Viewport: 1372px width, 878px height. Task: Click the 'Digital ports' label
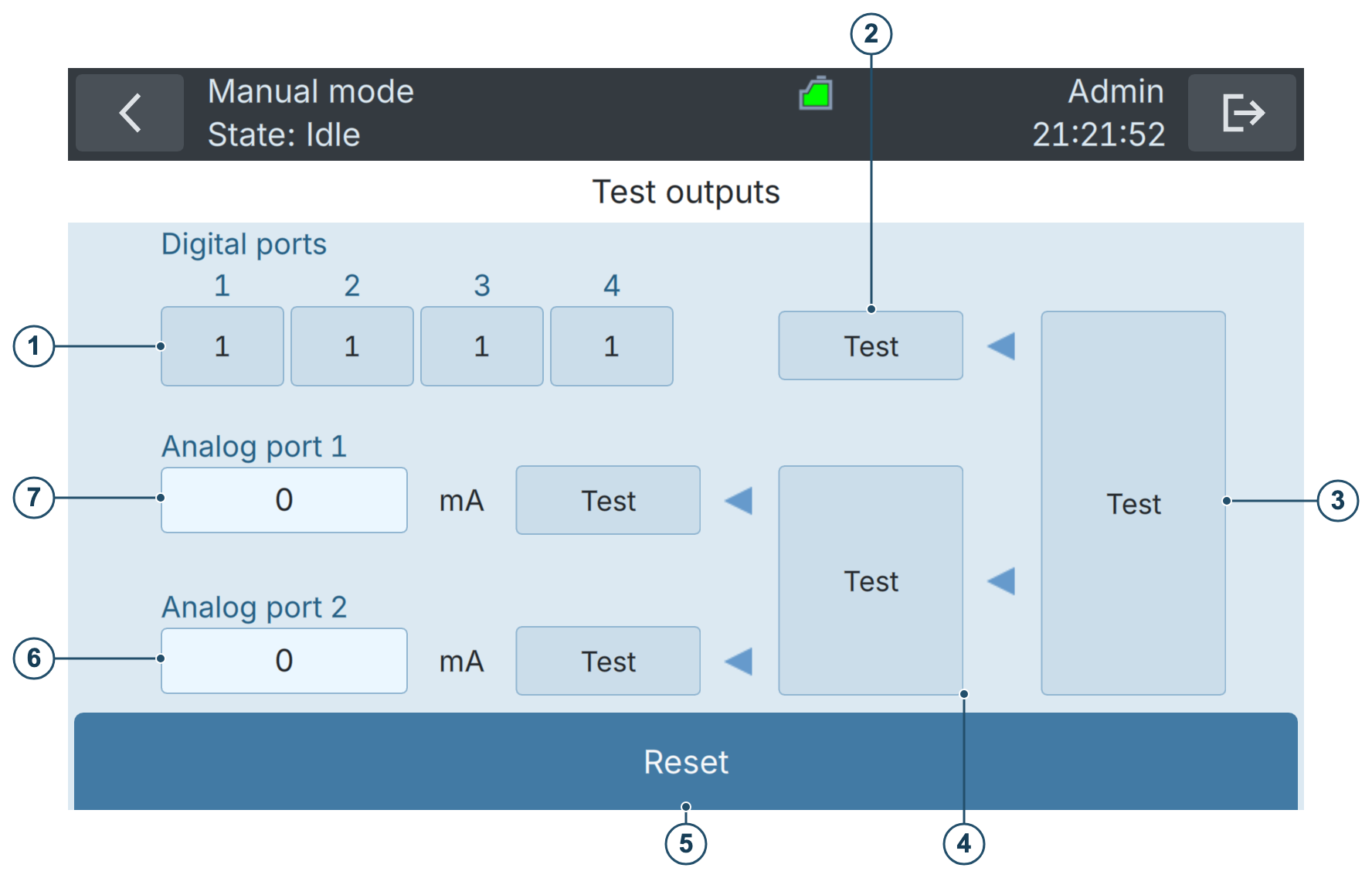pos(244,244)
